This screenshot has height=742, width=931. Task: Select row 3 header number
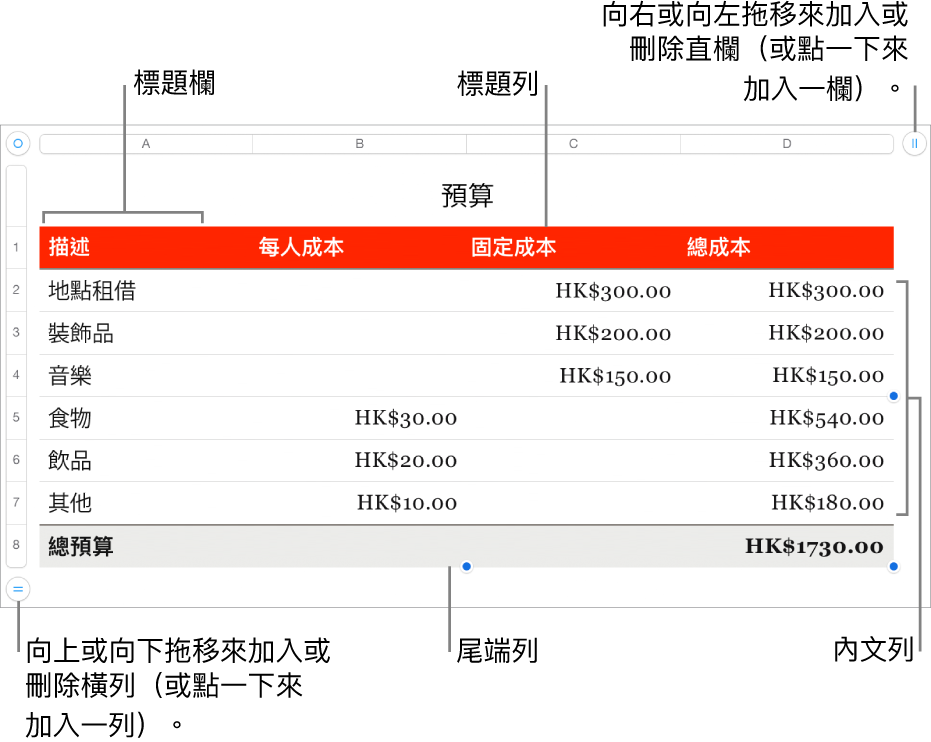tap(16, 332)
